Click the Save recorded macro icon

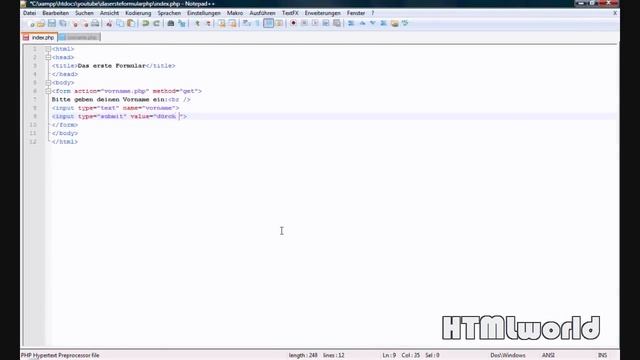[x=337, y=24]
